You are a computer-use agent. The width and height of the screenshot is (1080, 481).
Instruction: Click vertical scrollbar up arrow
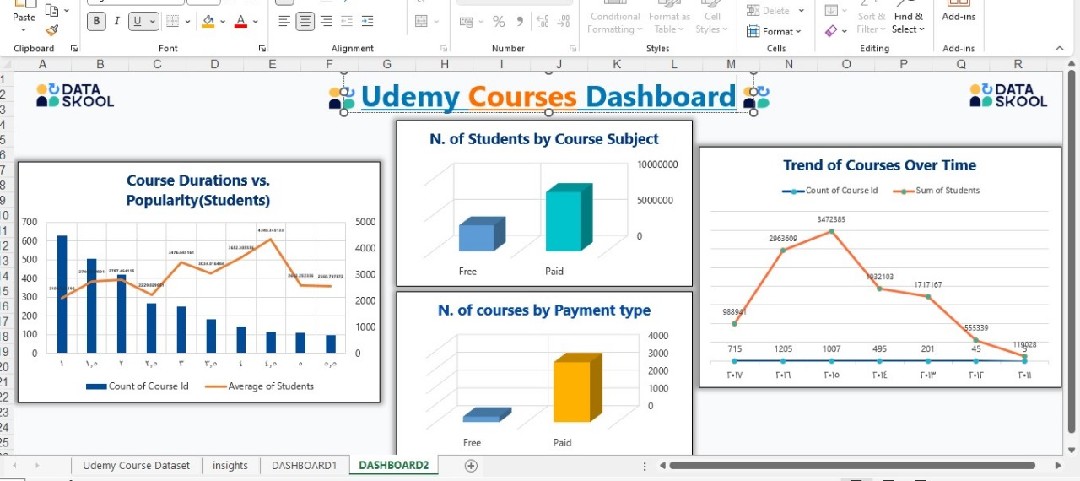(x=1071, y=64)
